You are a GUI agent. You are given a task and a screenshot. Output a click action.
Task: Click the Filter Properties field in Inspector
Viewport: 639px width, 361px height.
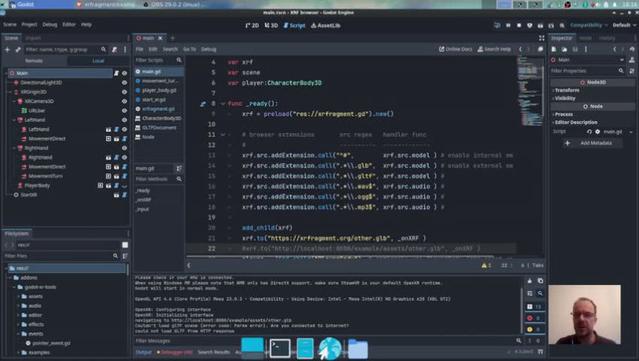[587, 71]
